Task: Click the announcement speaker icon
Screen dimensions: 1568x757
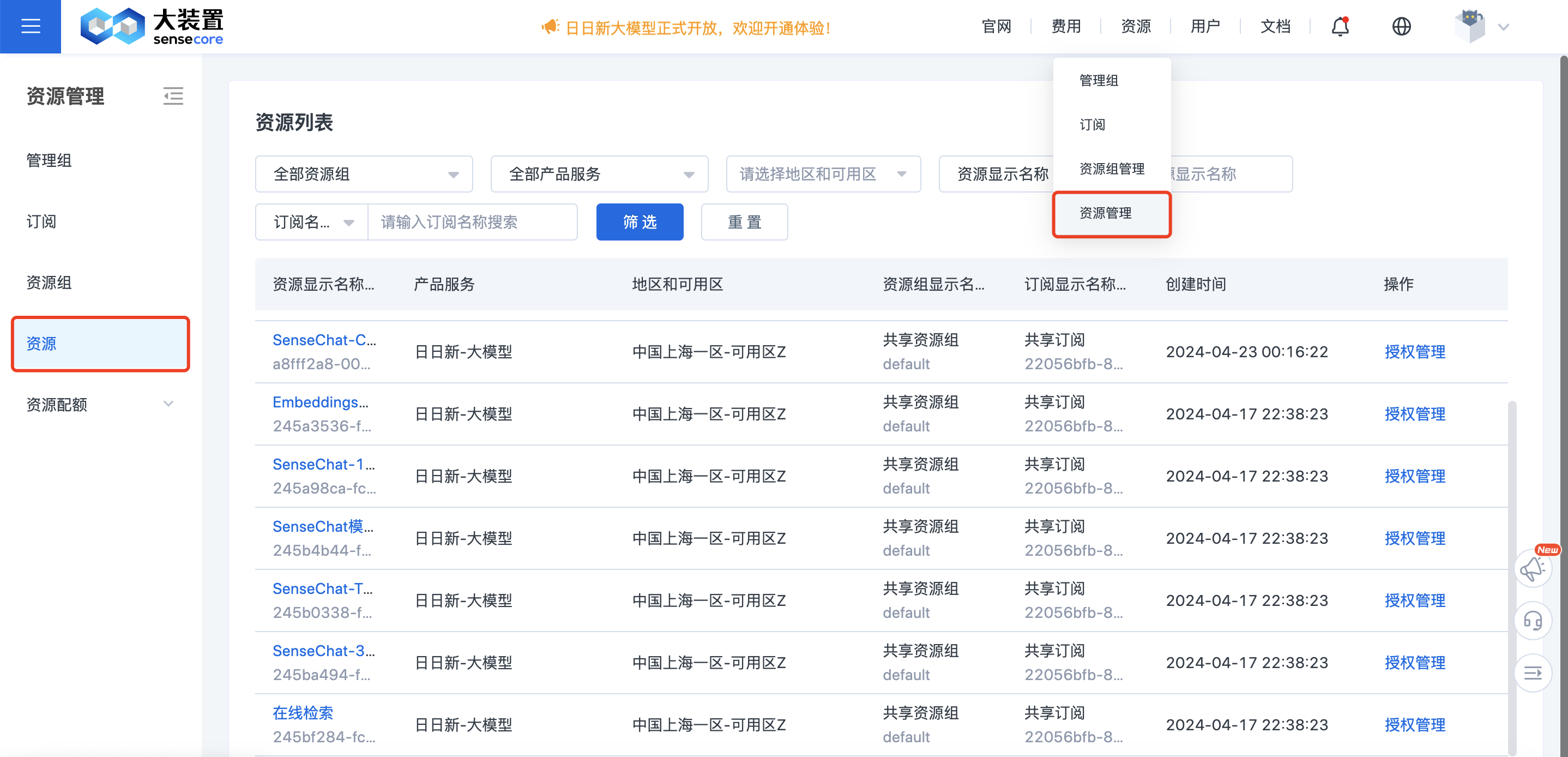Action: pos(550,27)
